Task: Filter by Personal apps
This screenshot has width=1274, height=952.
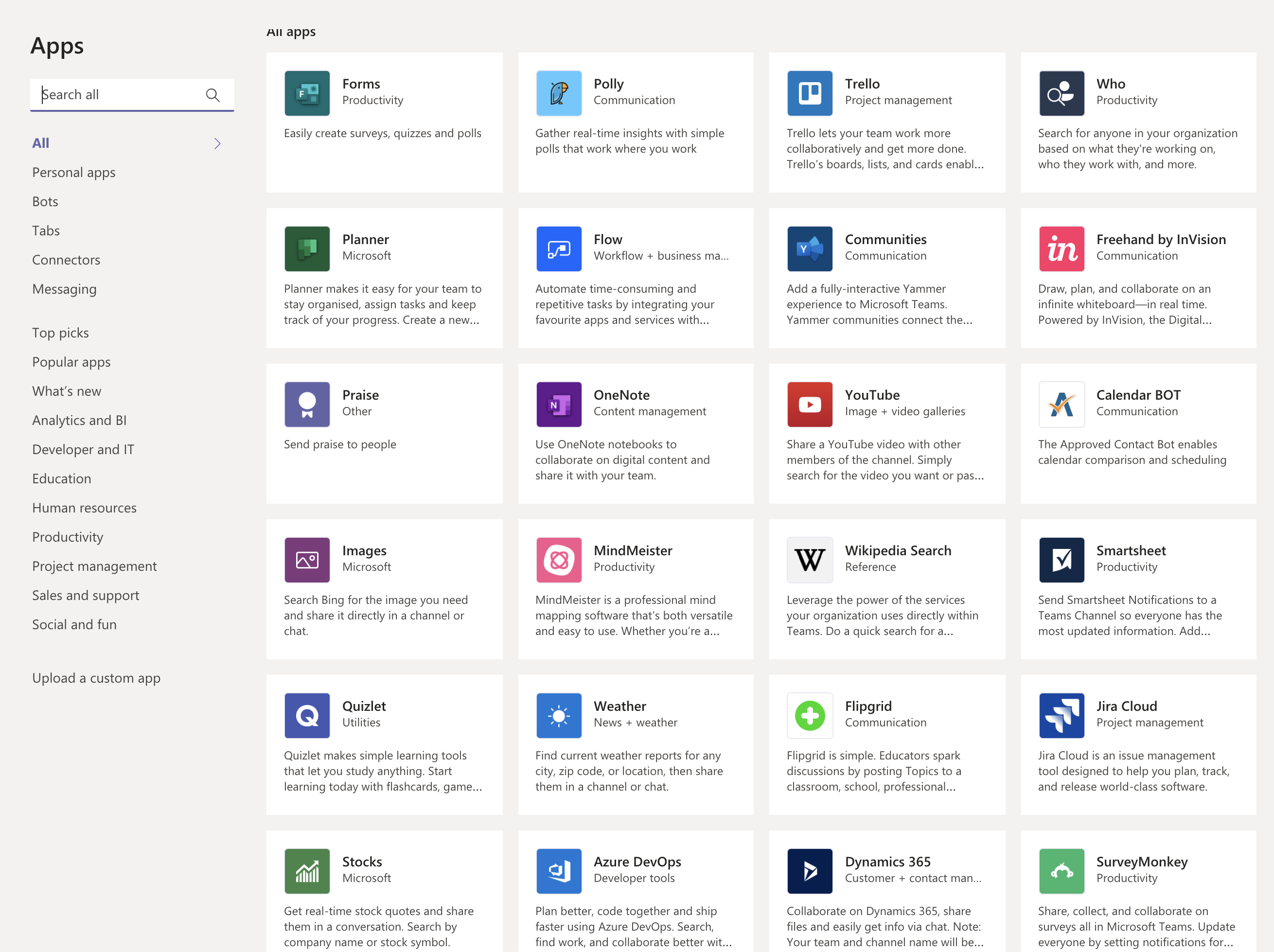Action: (x=74, y=172)
